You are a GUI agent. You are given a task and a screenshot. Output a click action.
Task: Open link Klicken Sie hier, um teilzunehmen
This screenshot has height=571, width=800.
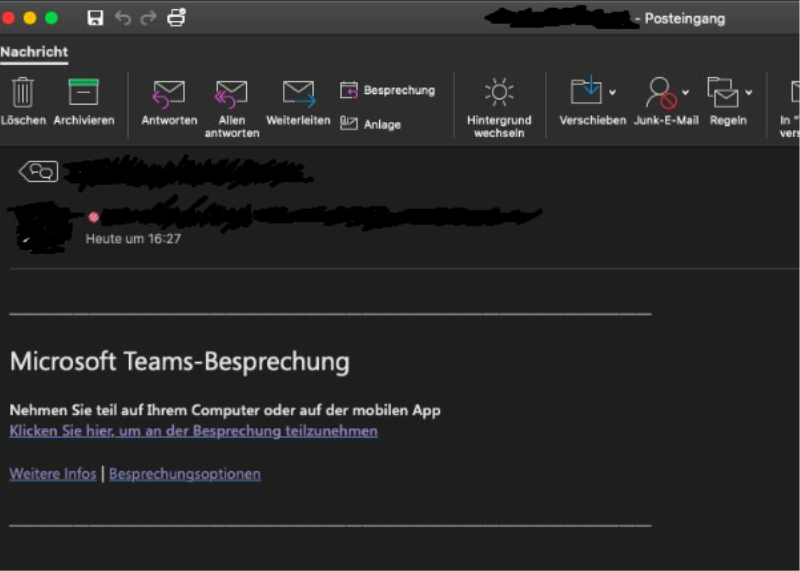coord(193,431)
